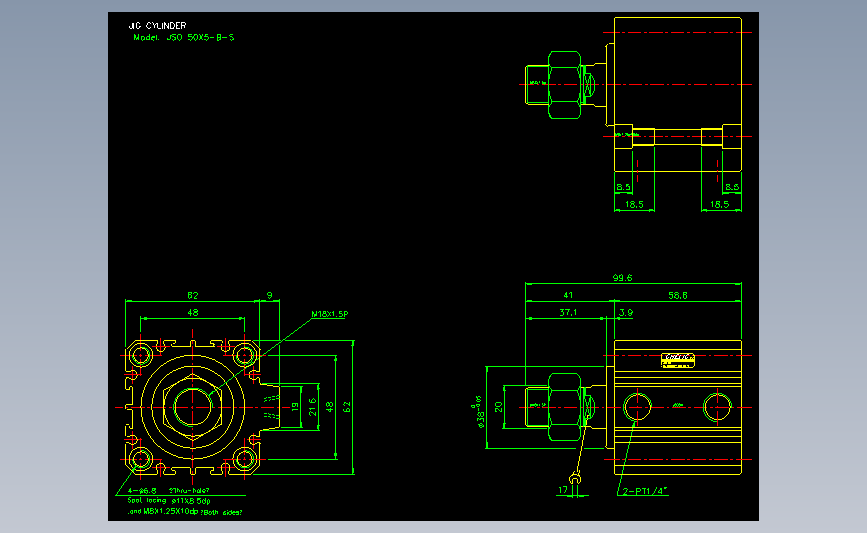Pick the horizontal "62" width dimension
The height and width of the screenshot is (533, 867).
click(192, 295)
